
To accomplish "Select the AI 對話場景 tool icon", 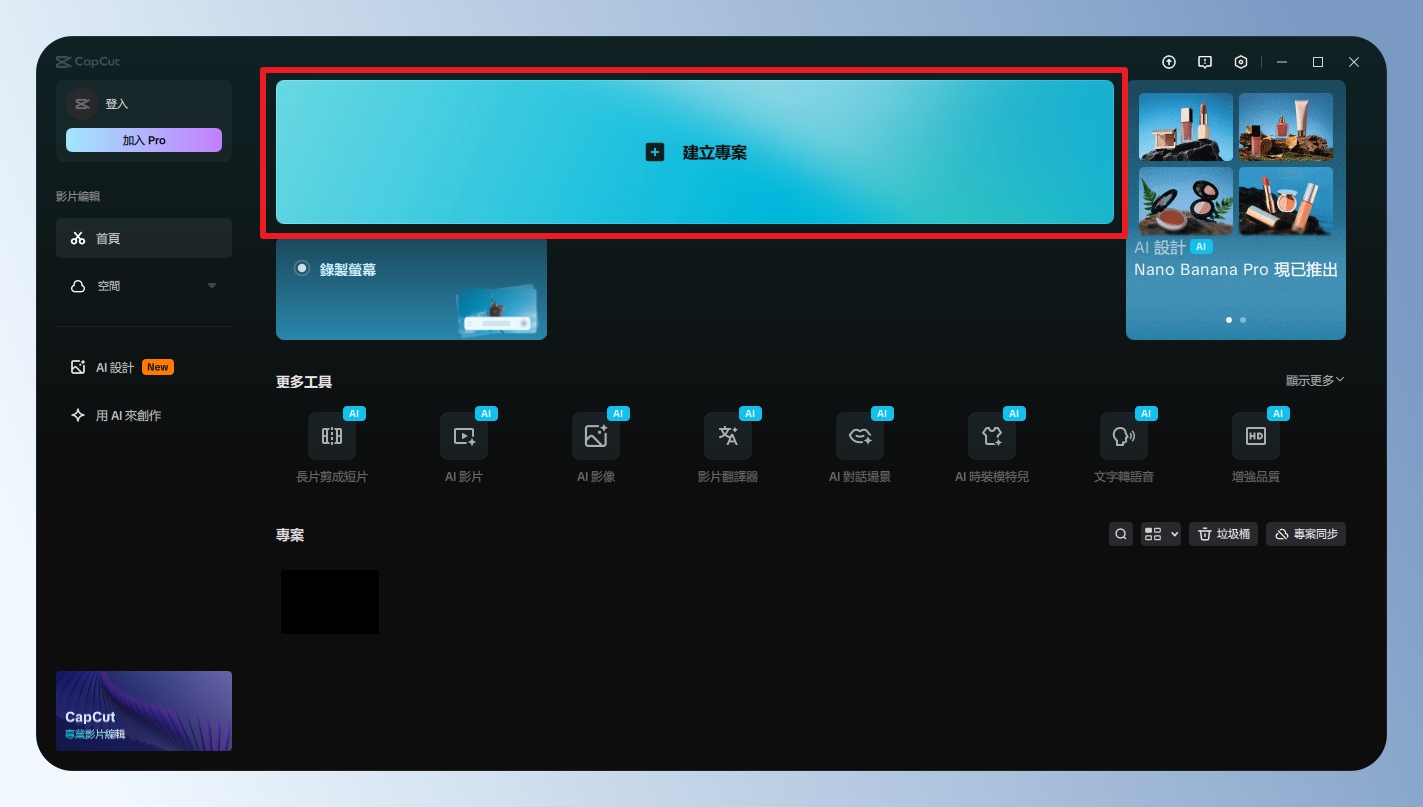I will [x=860, y=436].
